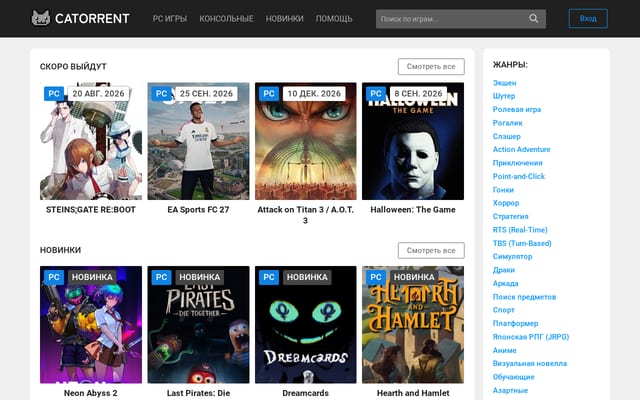The image size is (640, 400).
Task: Select the Гонки genre link
Action: pos(503,190)
